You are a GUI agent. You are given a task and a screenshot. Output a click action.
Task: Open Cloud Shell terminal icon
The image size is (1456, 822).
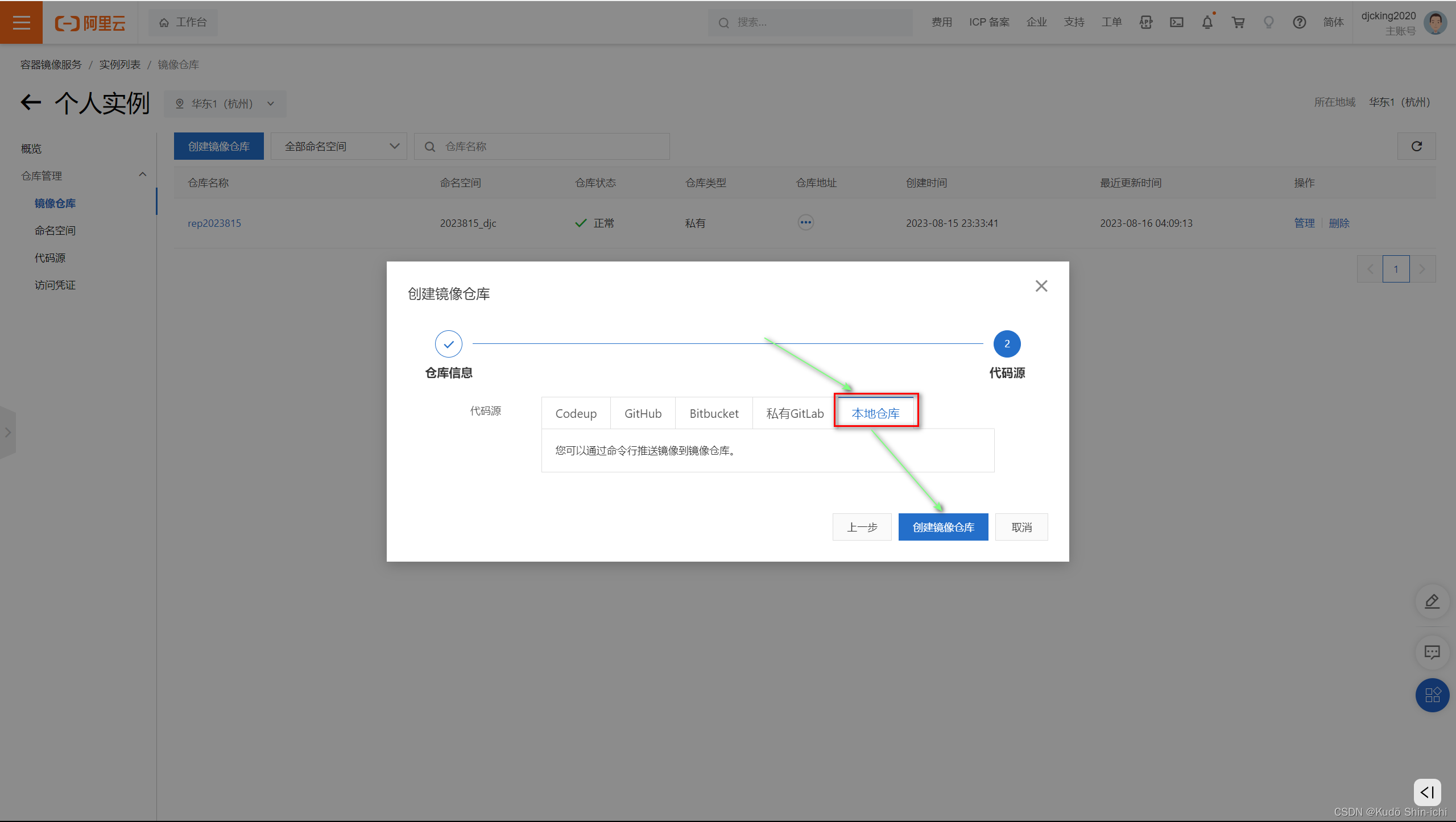click(1176, 22)
